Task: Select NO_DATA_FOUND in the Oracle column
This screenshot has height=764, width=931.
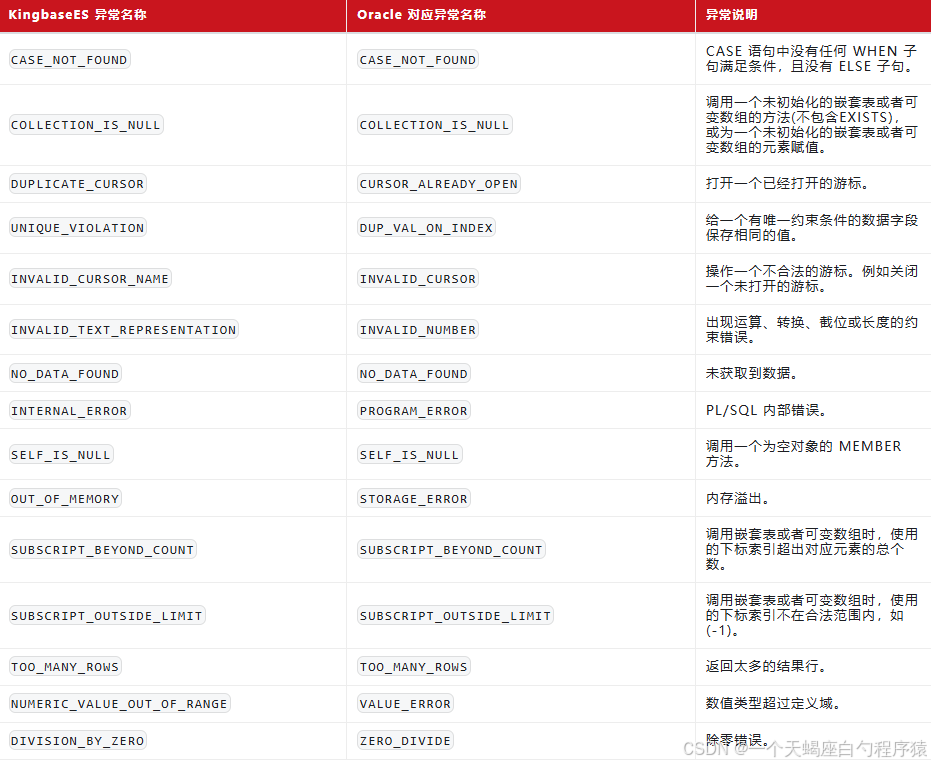Action: tap(414, 374)
